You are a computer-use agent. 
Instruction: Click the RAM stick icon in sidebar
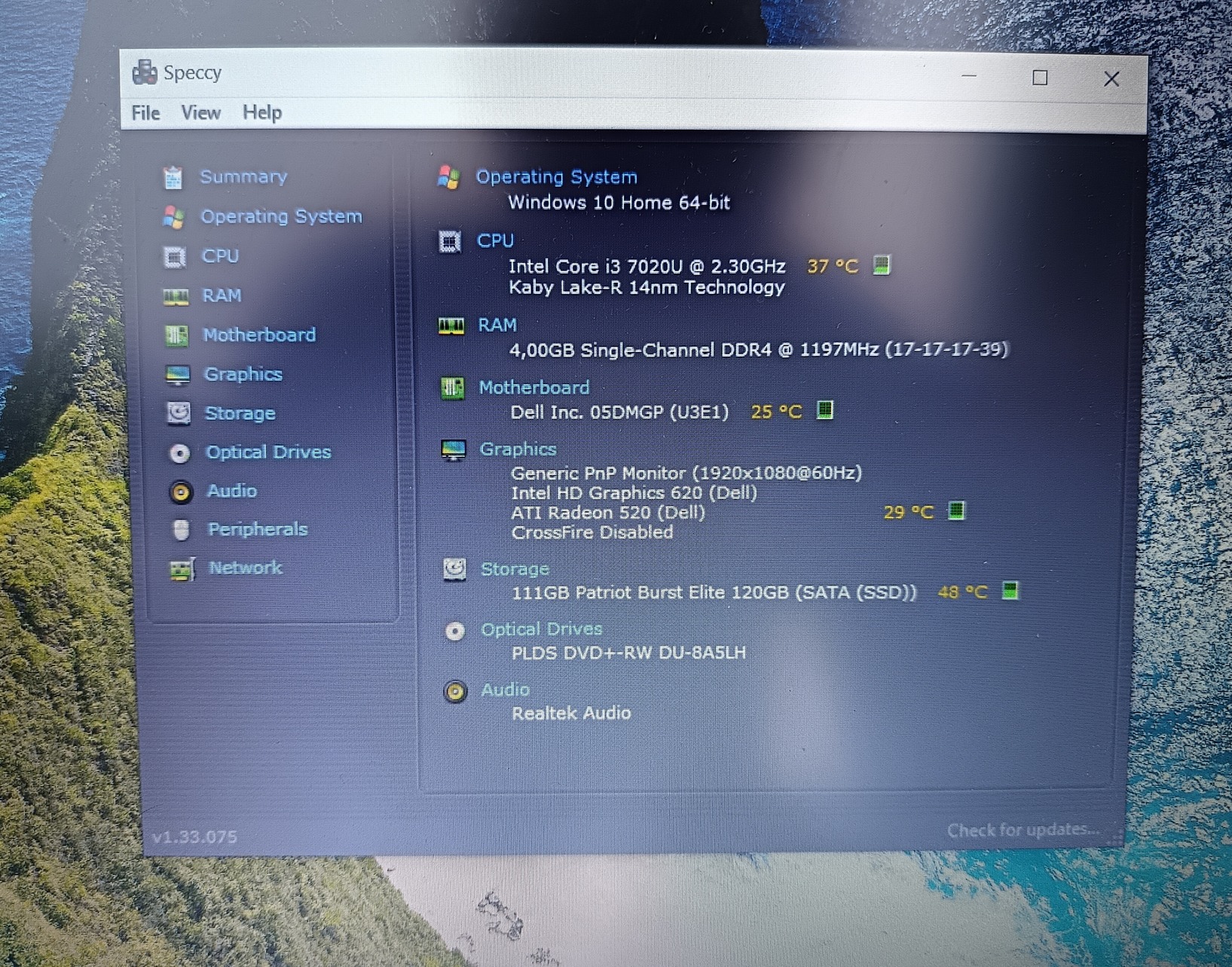point(176,296)
